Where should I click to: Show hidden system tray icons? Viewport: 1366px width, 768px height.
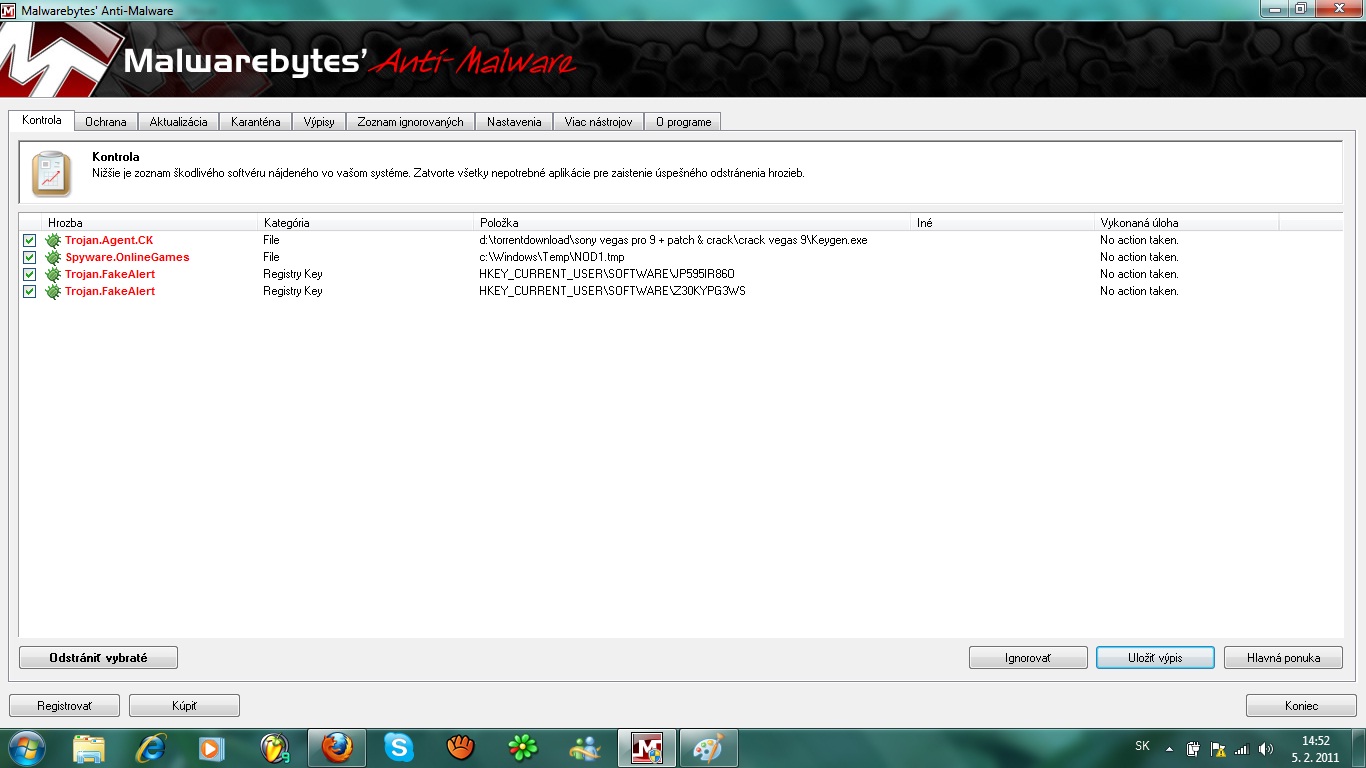coord(1169,749)
